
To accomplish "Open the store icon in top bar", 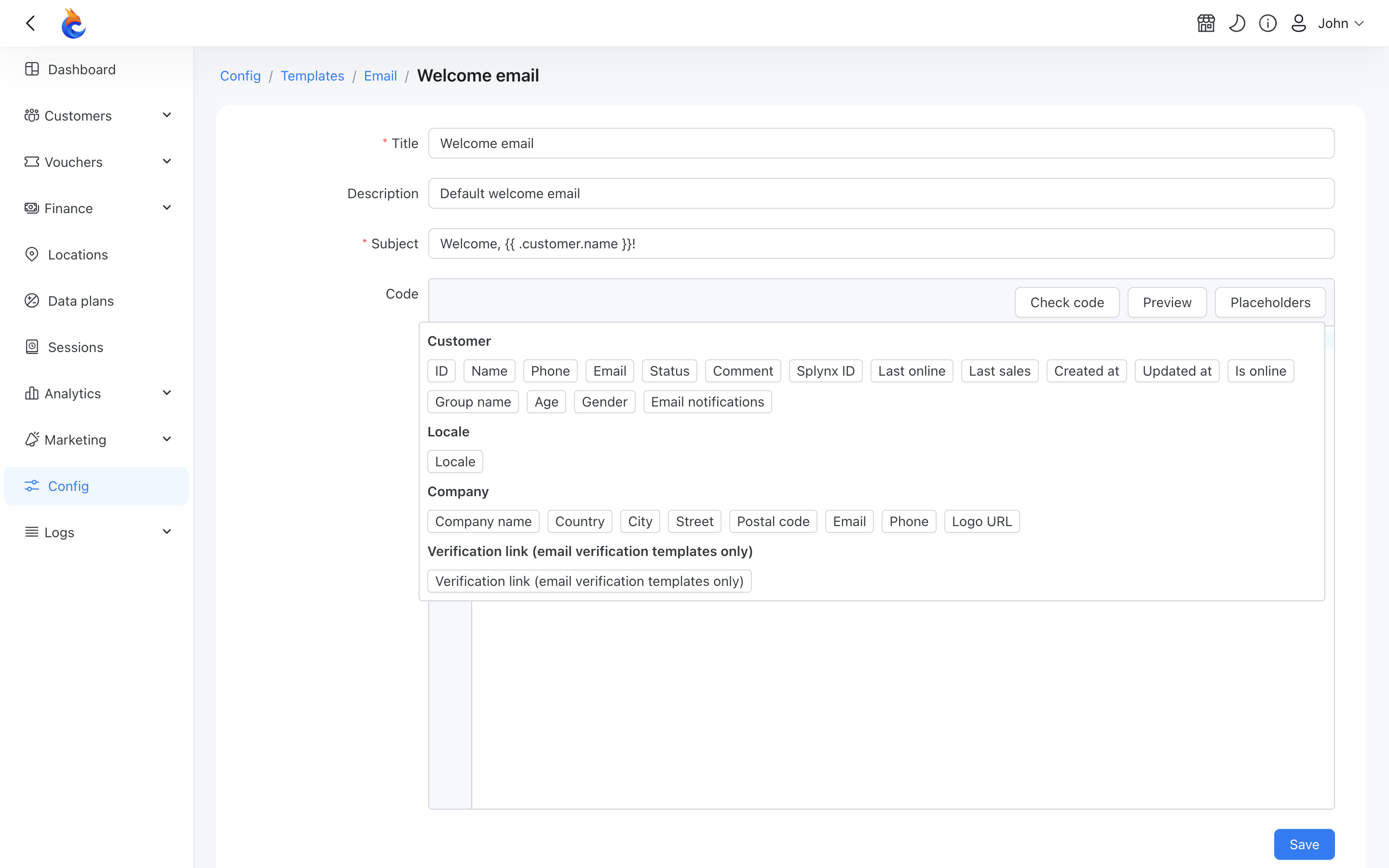I will pos(1206,24).
